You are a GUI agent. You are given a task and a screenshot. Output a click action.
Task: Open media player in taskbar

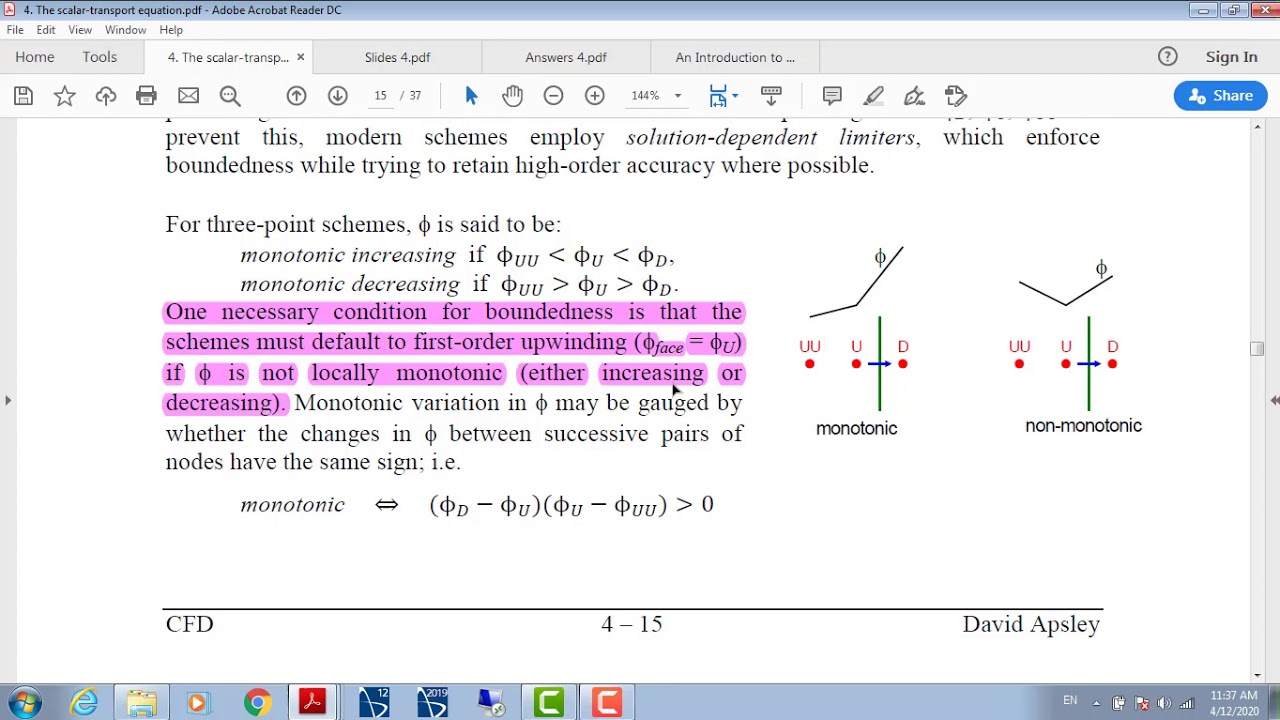pos(197,702)
